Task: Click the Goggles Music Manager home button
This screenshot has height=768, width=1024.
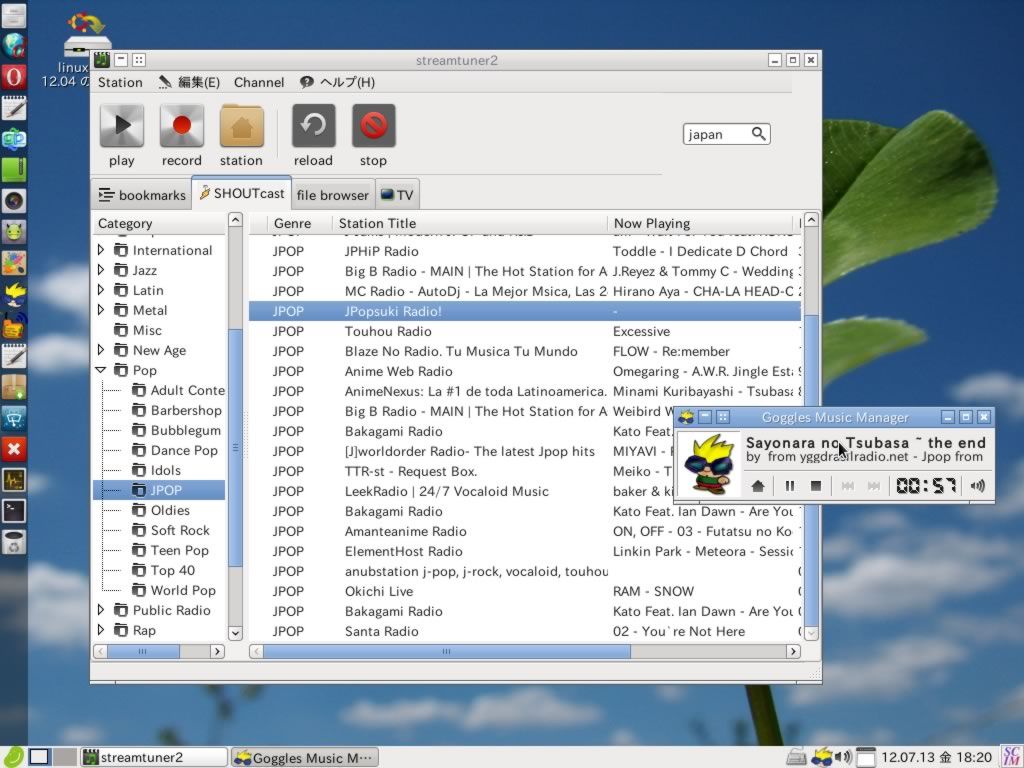Action: click(758, 486)
